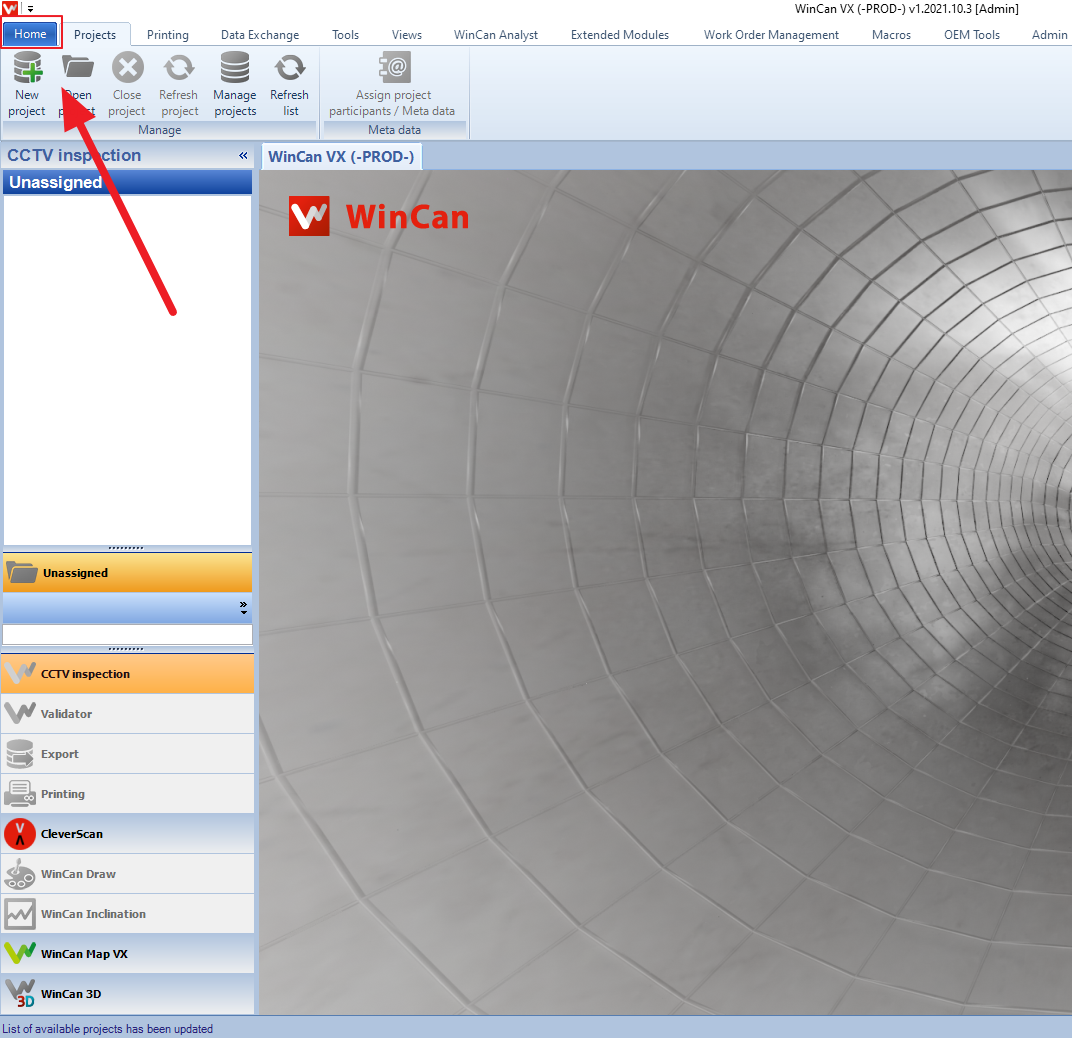Expand the chevron below the Unassigned bar

pyautogui.click(x=243, y=606)
